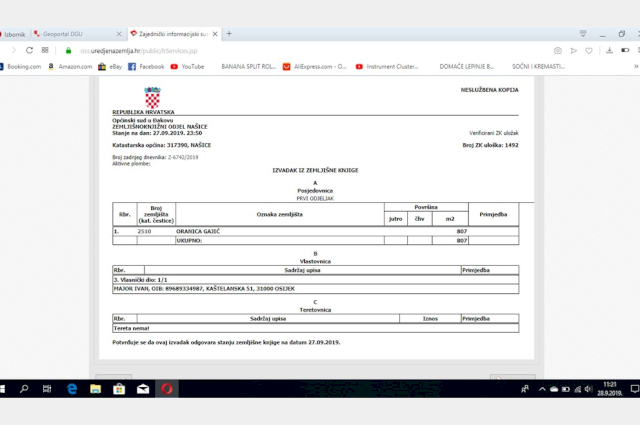This screenshot has height=425, width=640.
Task: Select the Zajednički informacijski tab
Action: click(174, 34)
